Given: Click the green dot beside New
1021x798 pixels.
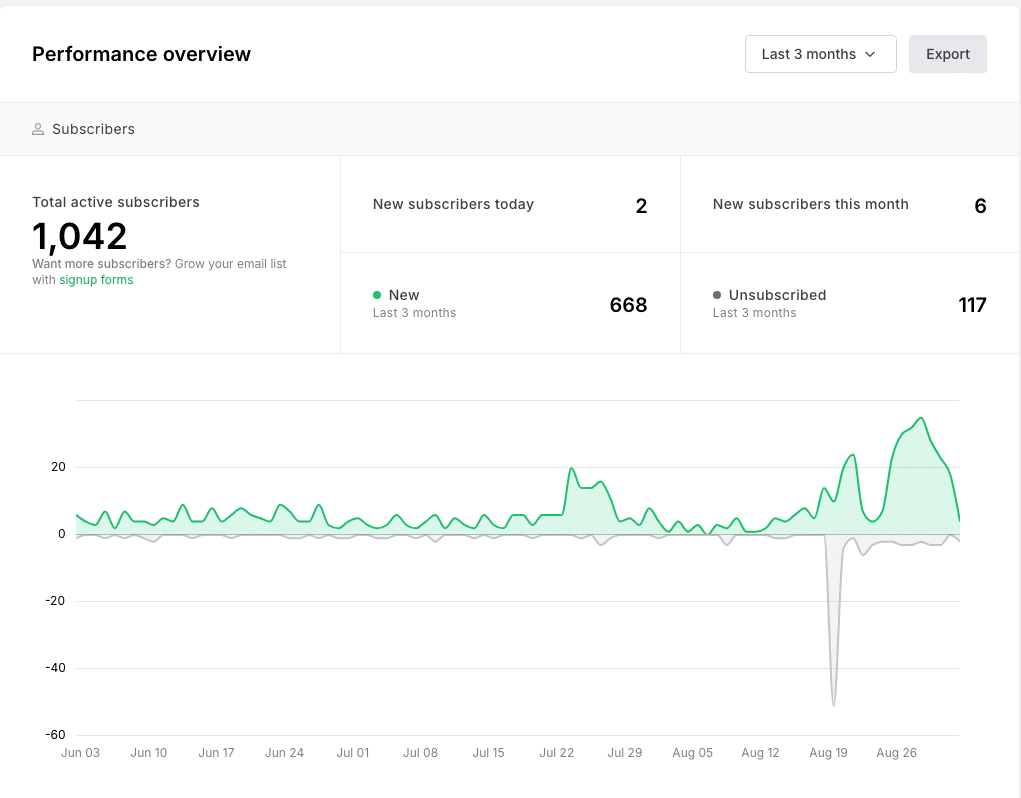Looking at the screenshot, I should click(x=377, y=295).
